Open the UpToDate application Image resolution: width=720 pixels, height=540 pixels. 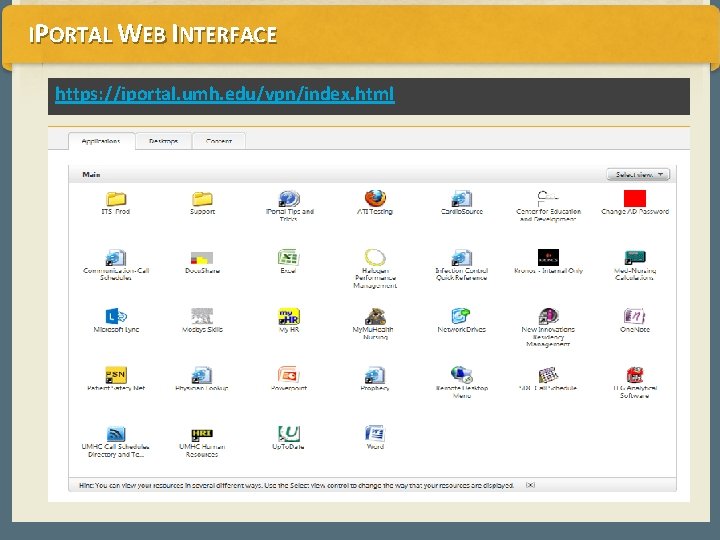[x=289, y=433]
